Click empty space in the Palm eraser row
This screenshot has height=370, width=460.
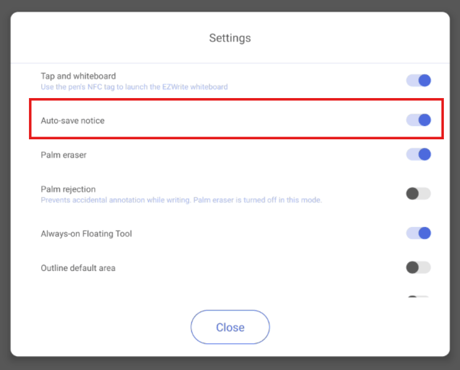pyautogui.click(x=247, y=155)
